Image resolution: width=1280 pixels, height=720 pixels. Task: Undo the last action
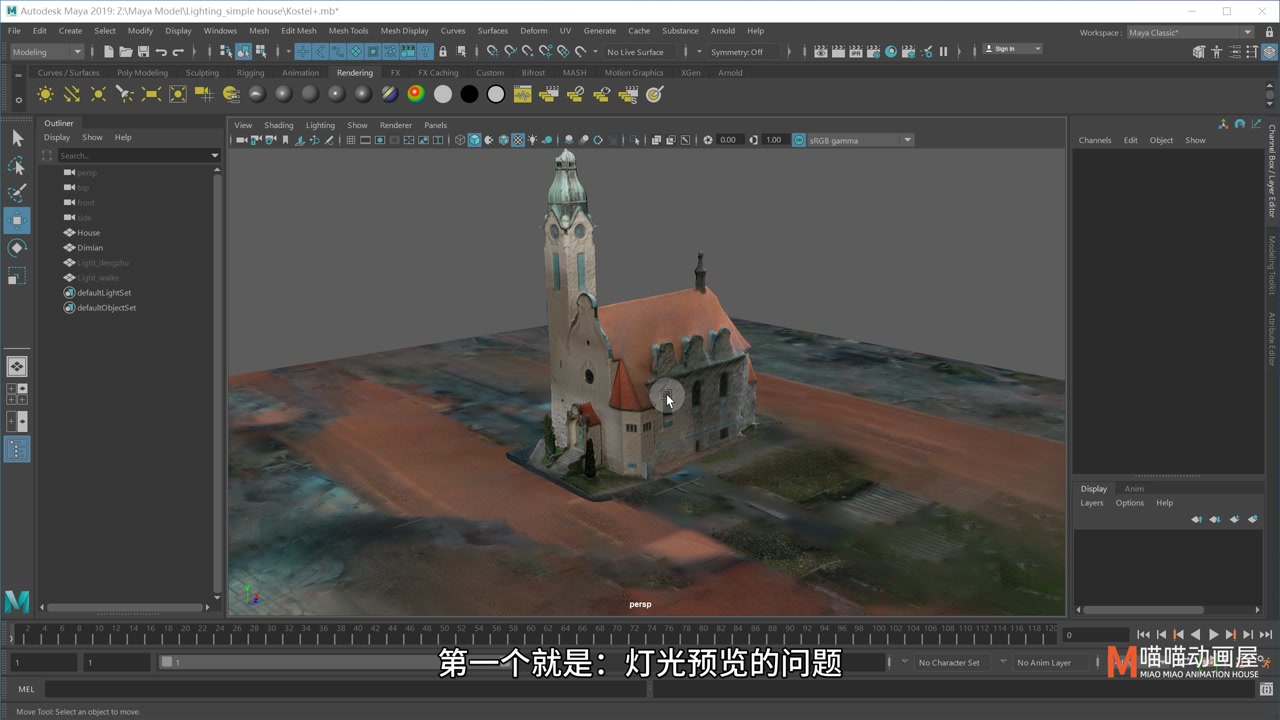[x=161, y=52]
